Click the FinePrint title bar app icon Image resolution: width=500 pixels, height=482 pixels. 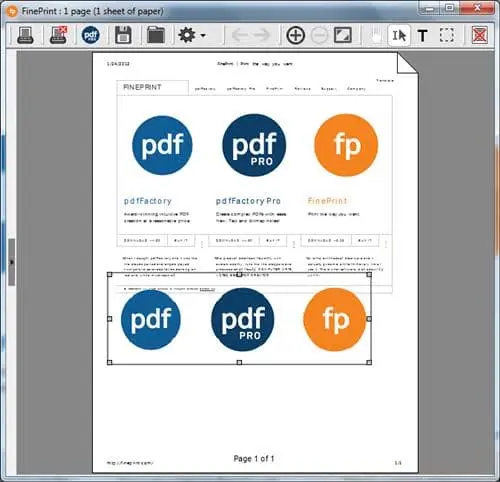(12, 12)
